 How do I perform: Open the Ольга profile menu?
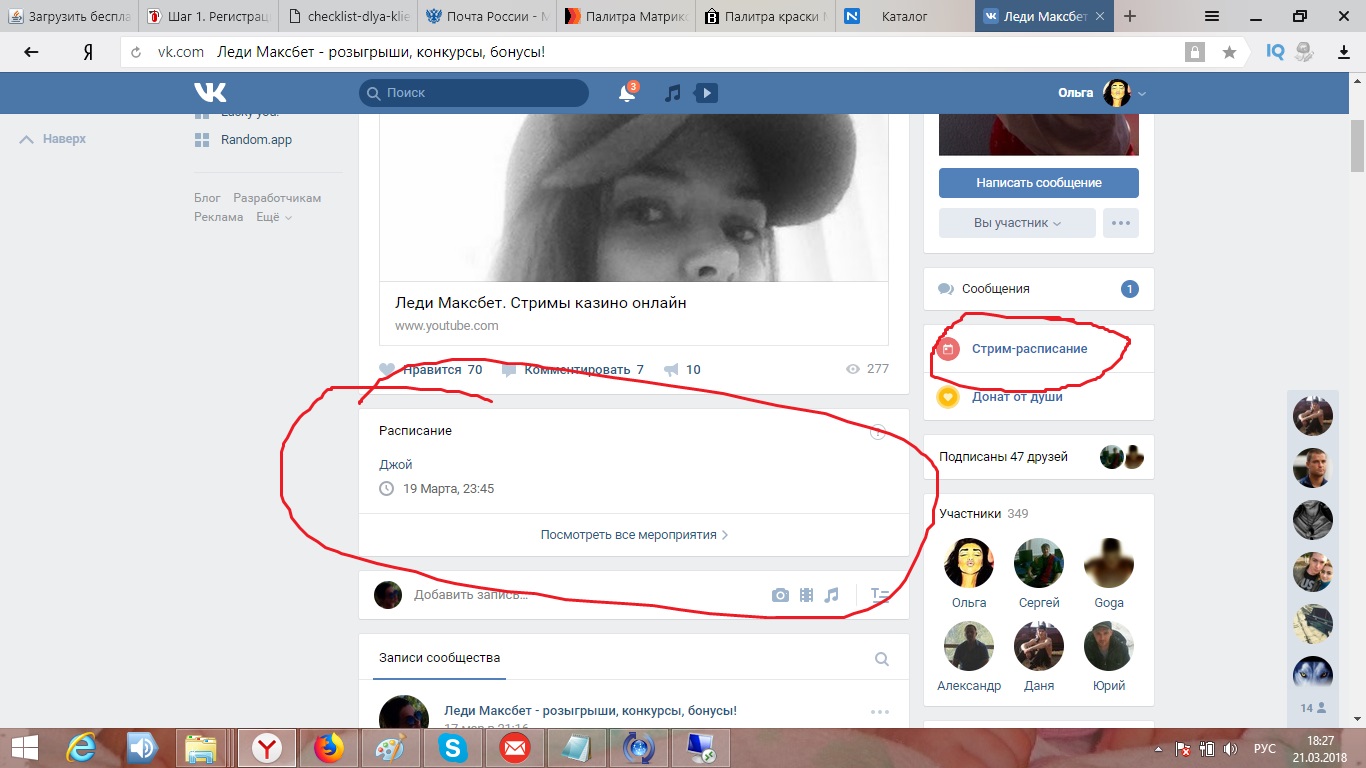1103,93
